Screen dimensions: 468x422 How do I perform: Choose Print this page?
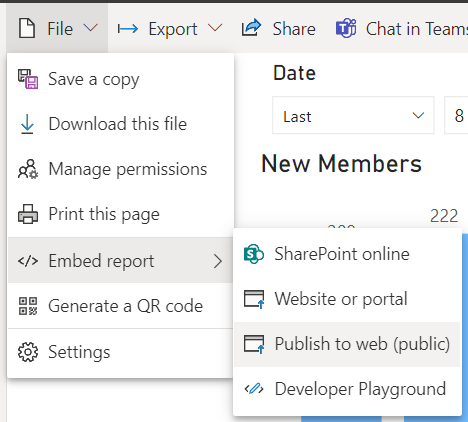tap(120, 214)
